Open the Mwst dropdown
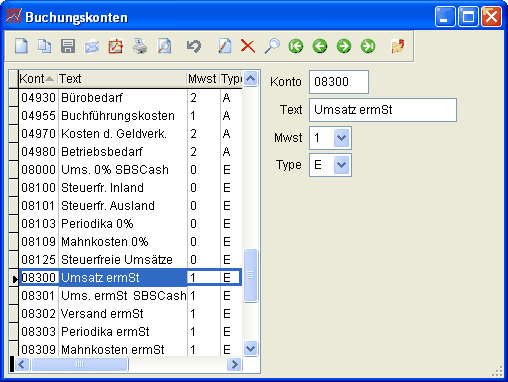Image resolution: width=508 pixels, height=382 pixels. coord(342,138)
